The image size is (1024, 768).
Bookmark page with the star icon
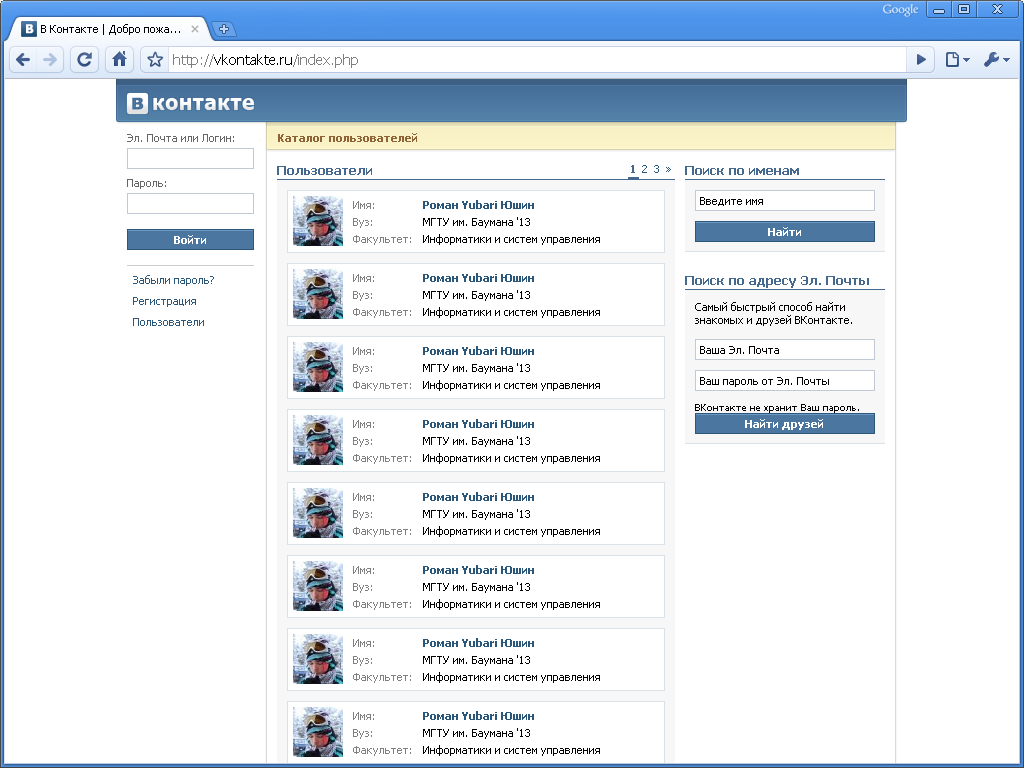tap(155, 60)
